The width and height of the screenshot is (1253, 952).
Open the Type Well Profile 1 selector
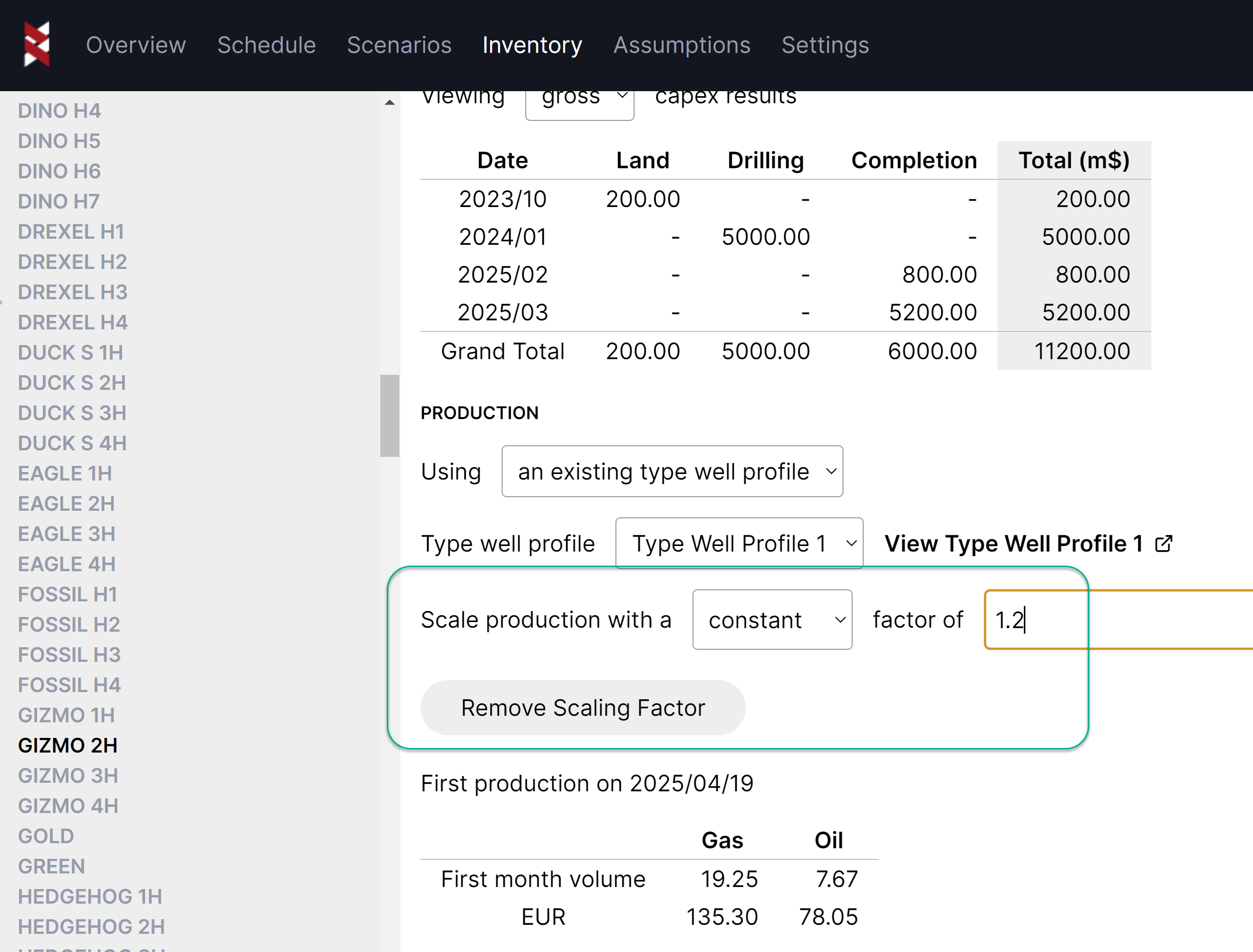[x=739, y=543]
